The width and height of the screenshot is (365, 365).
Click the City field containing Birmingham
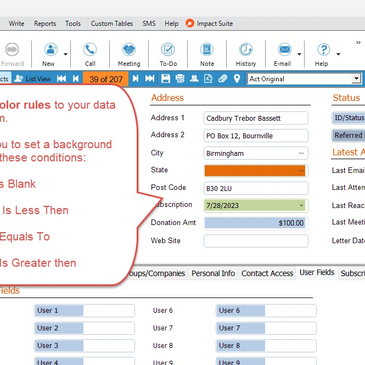click(256, 153)
